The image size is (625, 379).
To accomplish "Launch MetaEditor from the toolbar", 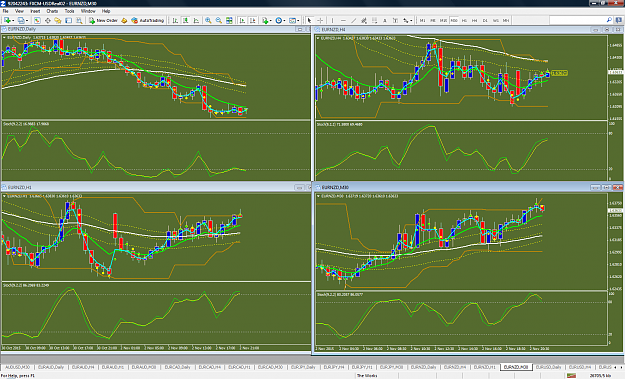I will (124, 20).
